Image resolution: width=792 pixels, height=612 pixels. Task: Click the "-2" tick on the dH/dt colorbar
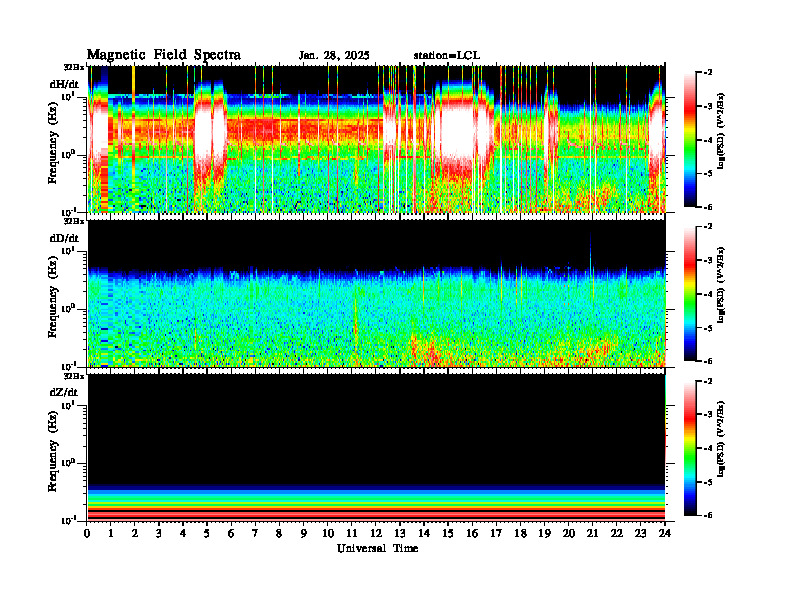click(x=708, y=73)
